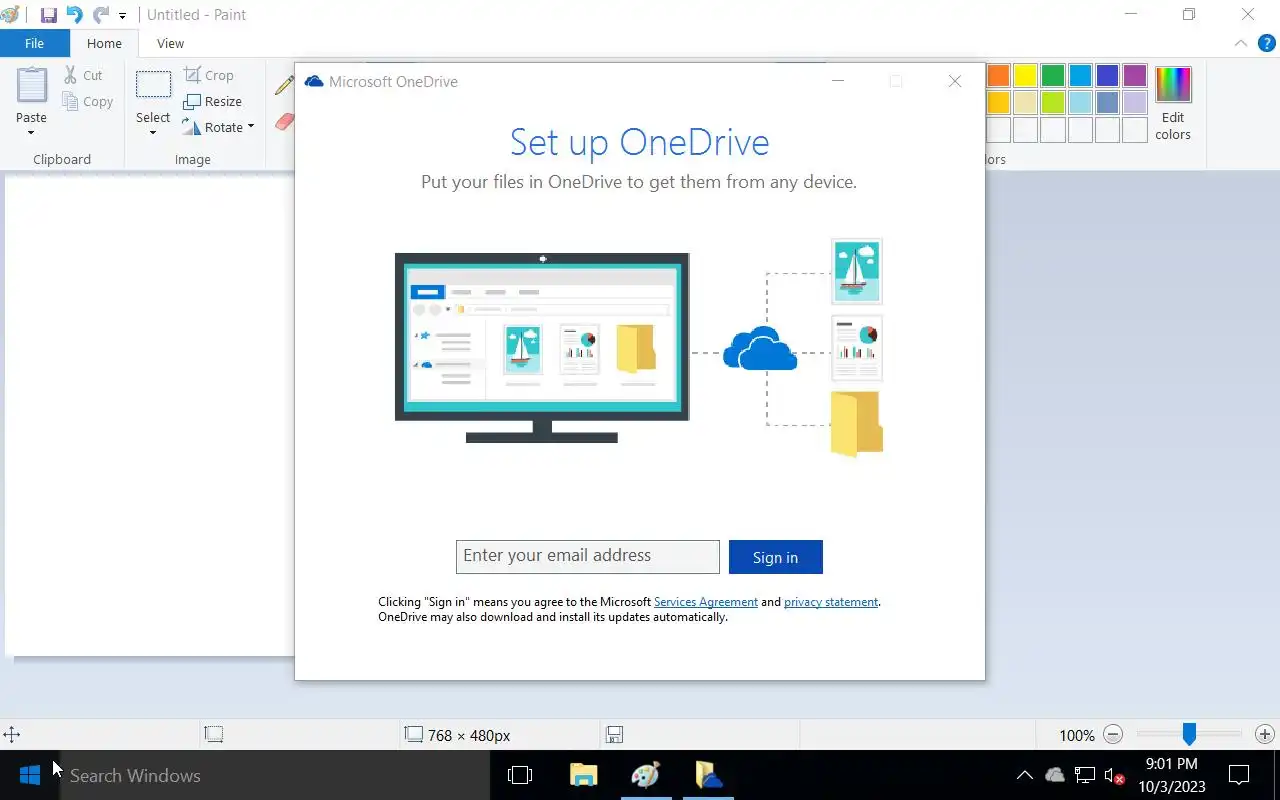
Task: Click the file size disk status icon
Action: 614,735
